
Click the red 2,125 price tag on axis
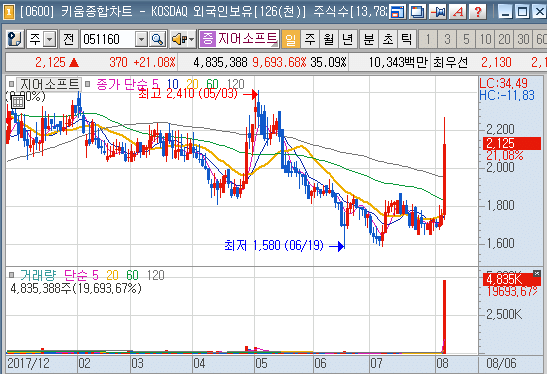[512, 143]
